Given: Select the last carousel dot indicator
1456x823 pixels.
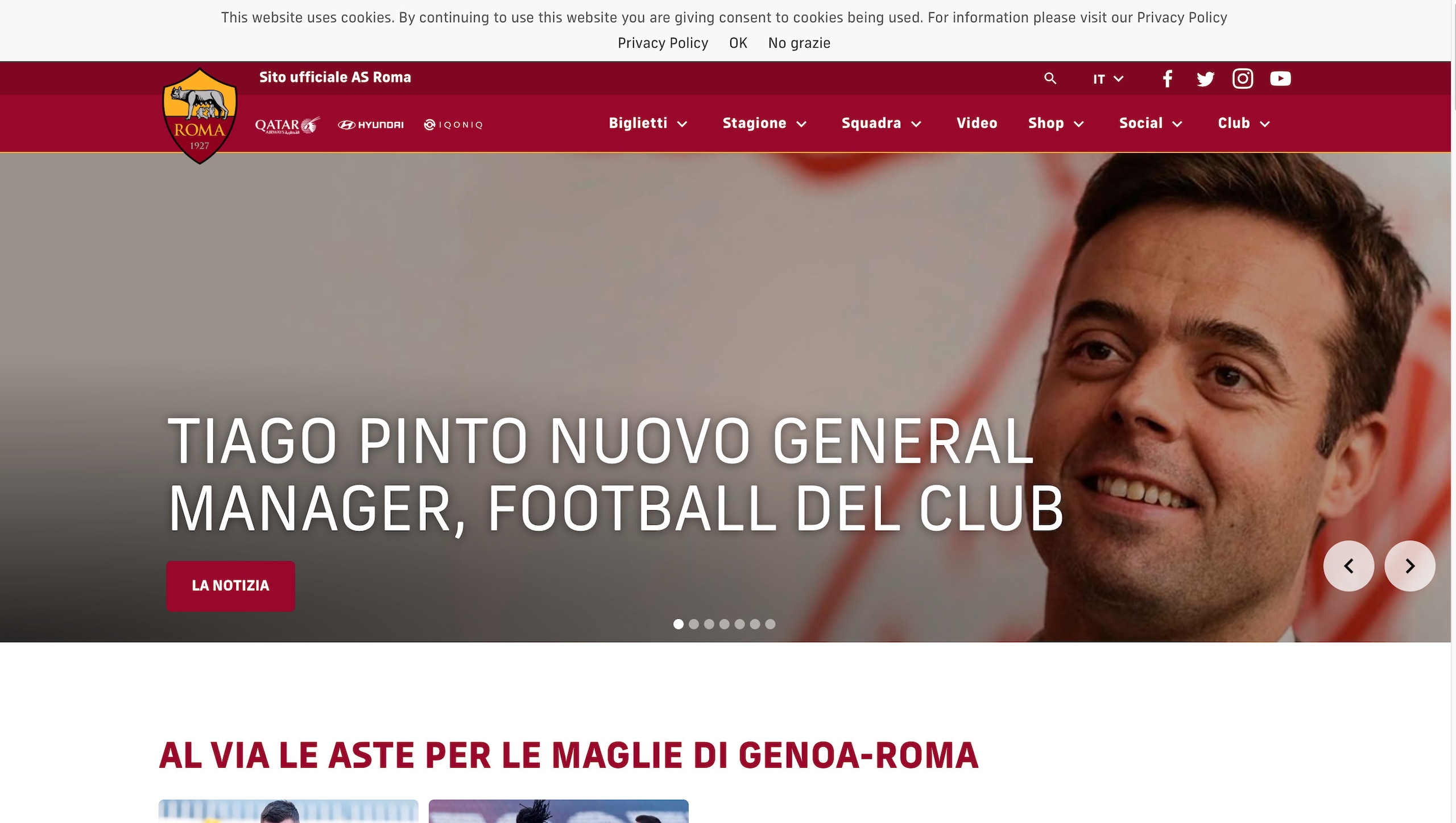Looking at the screenshot, I should pos(770,624).
